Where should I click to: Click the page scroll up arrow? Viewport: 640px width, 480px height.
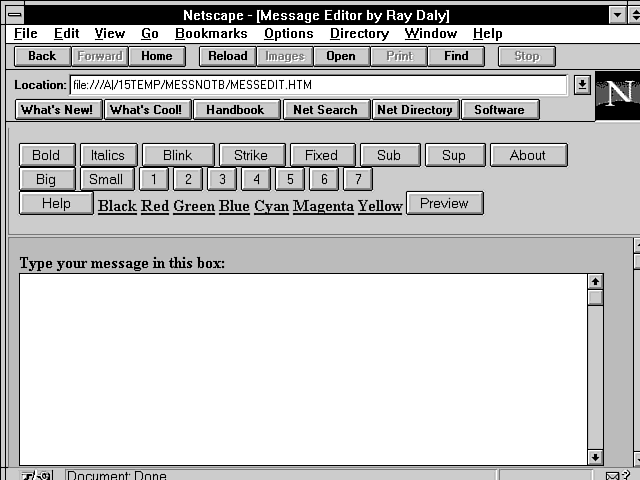click(x=635, y=245)
